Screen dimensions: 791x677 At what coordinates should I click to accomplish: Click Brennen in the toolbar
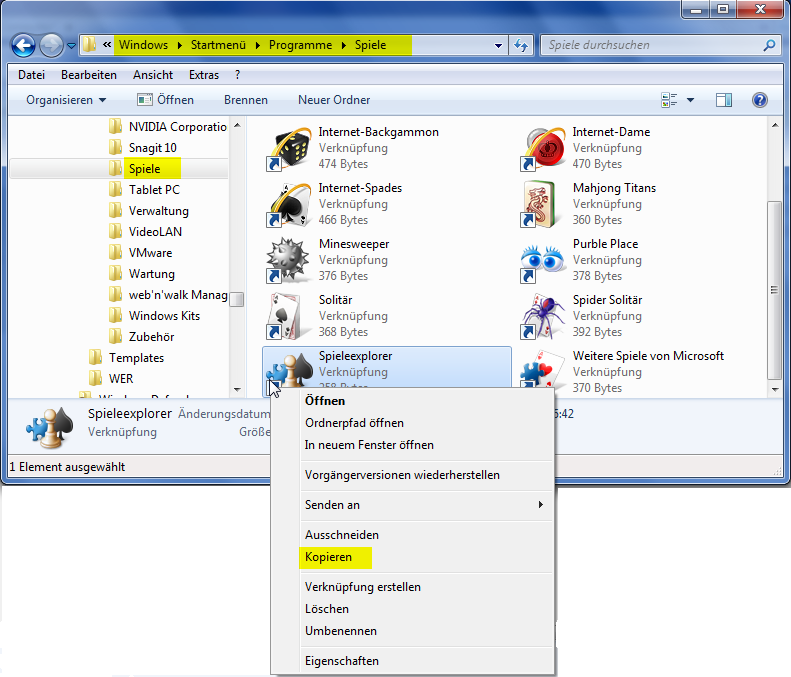246,100
